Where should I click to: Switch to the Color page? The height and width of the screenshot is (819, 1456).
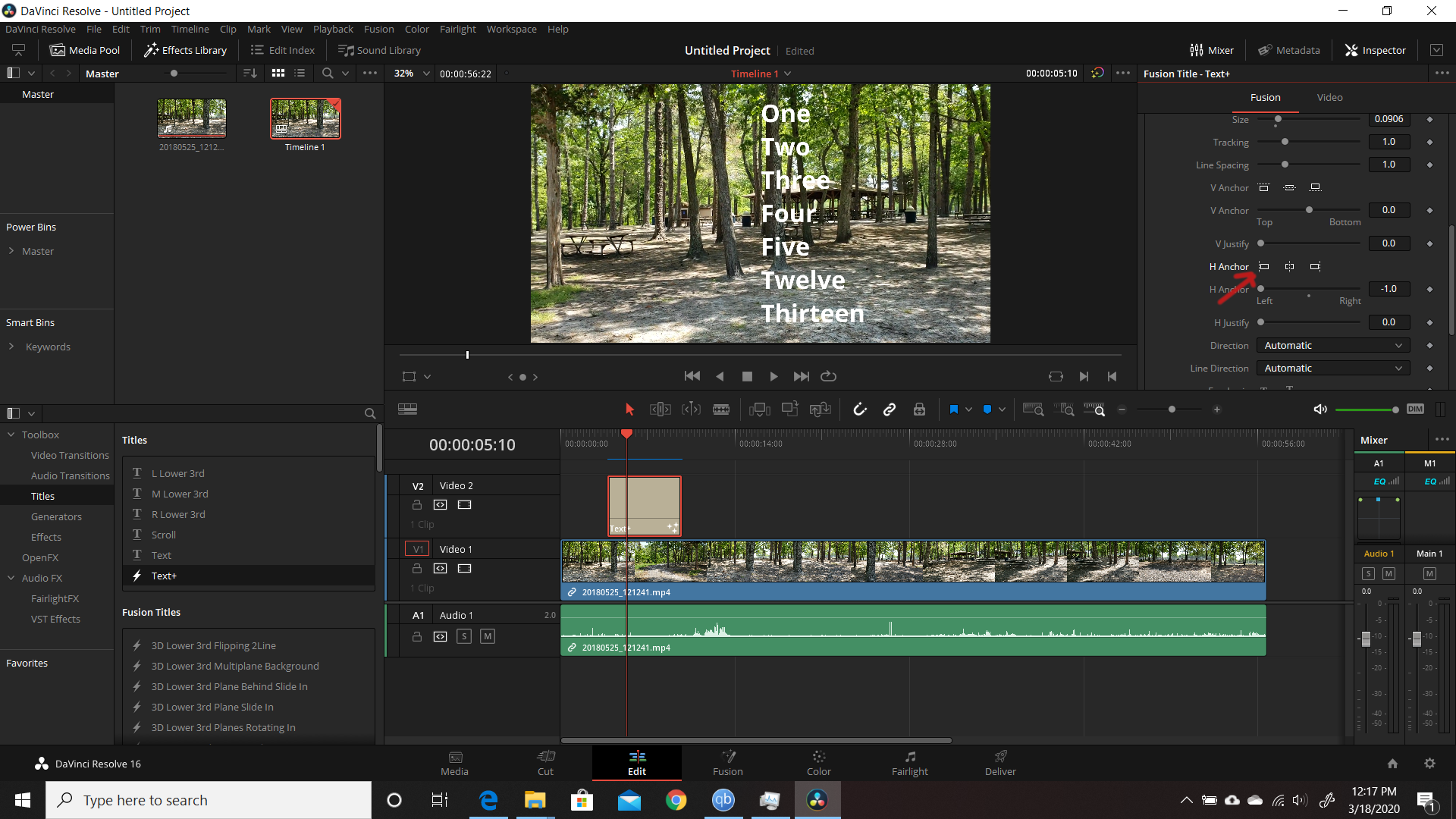pyautogui.click(x=819, y=763)
